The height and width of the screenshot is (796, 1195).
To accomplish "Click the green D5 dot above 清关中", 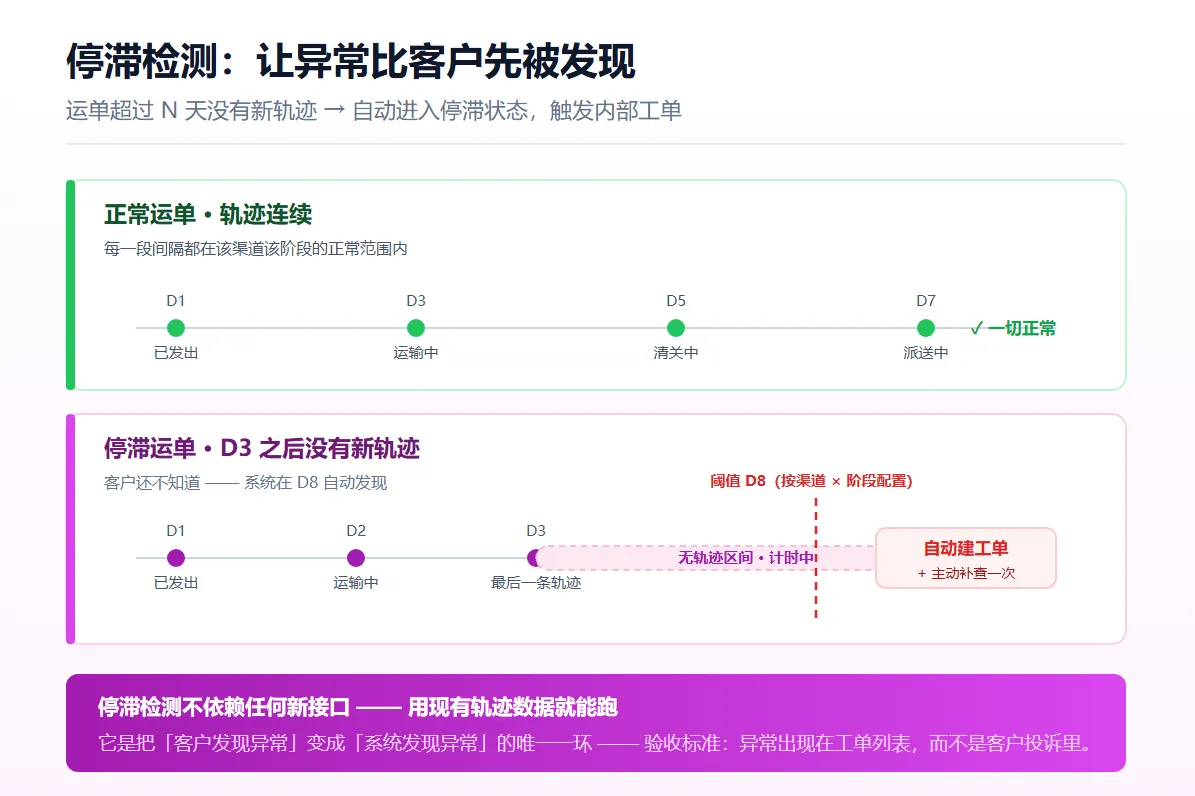I will (675, 328).
